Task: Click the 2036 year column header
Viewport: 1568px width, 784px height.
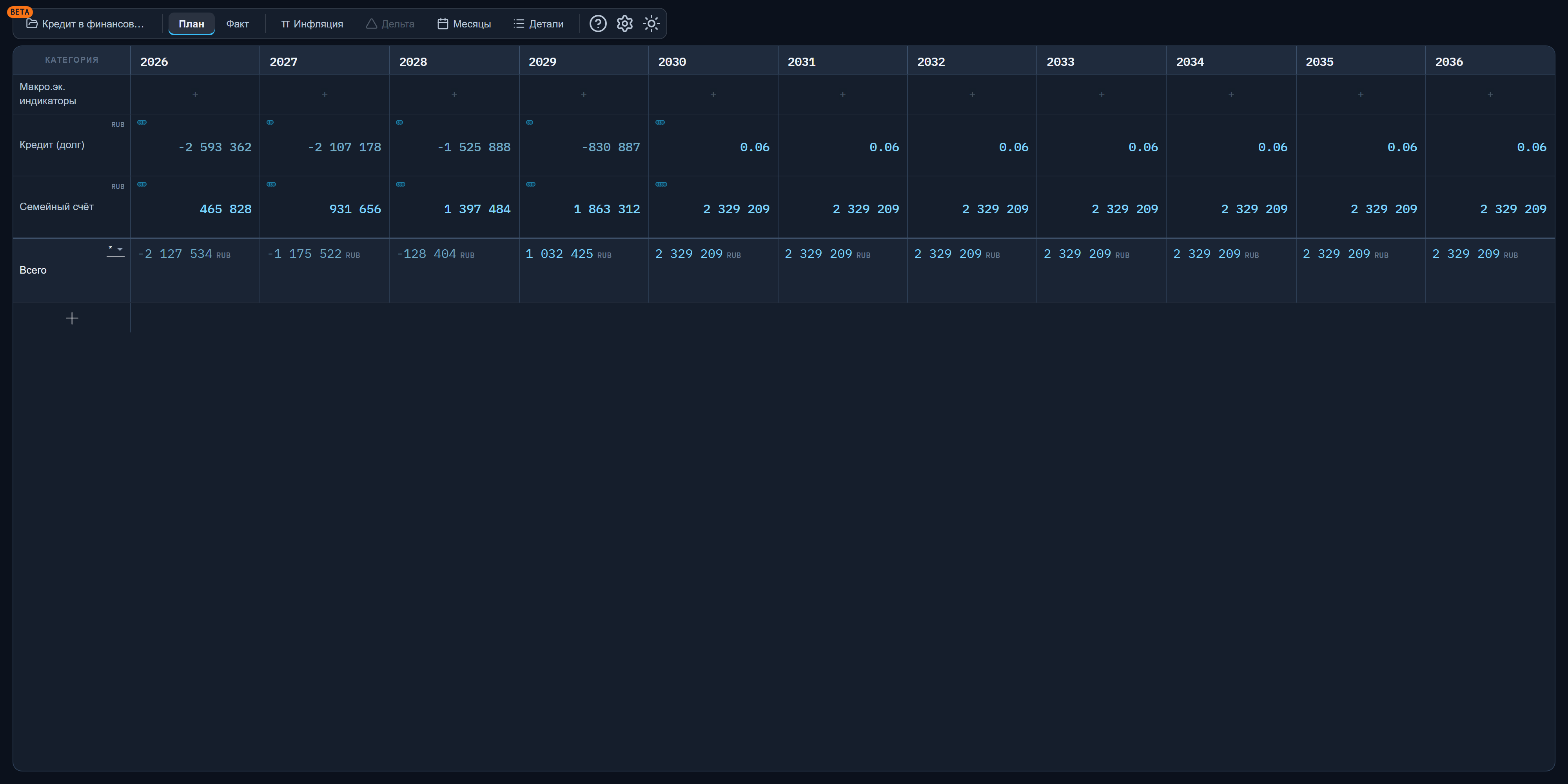Action: coord(1490,62)
